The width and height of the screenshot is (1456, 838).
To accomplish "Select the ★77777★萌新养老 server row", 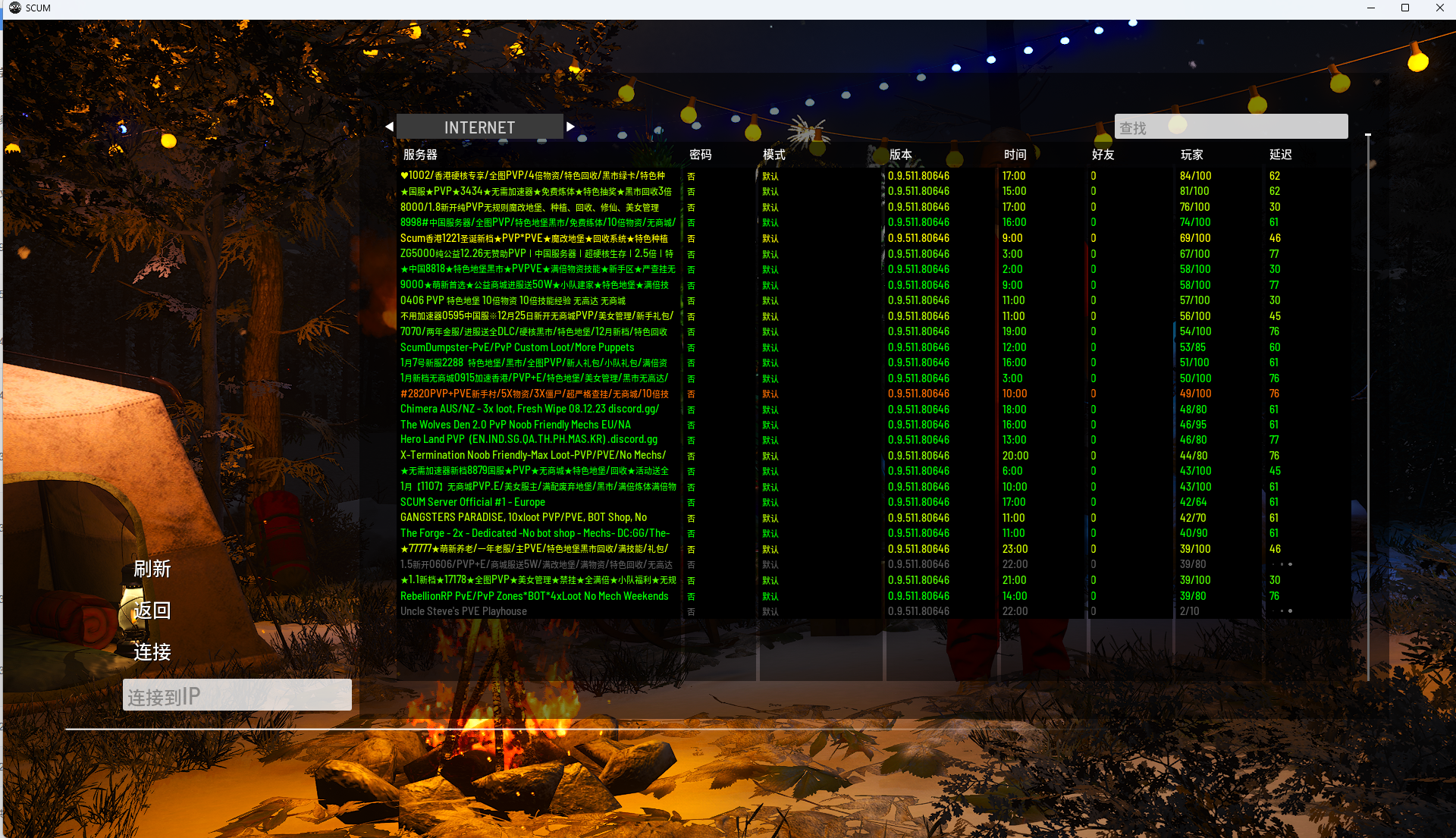I will [x=872, y=549].
